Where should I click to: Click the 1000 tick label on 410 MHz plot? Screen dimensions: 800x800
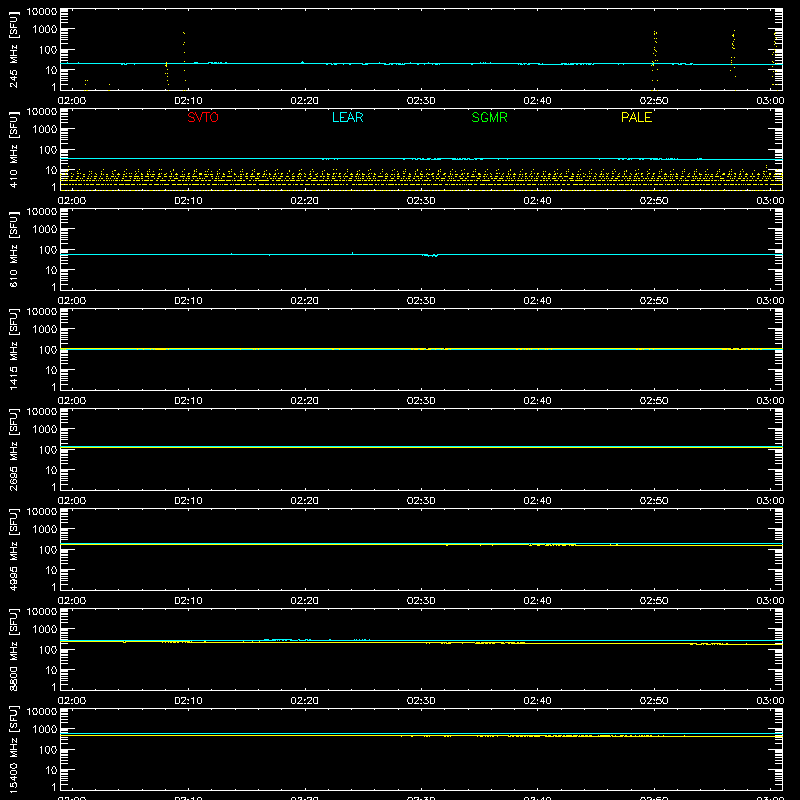pyautogui.click(x=45, y=130)
